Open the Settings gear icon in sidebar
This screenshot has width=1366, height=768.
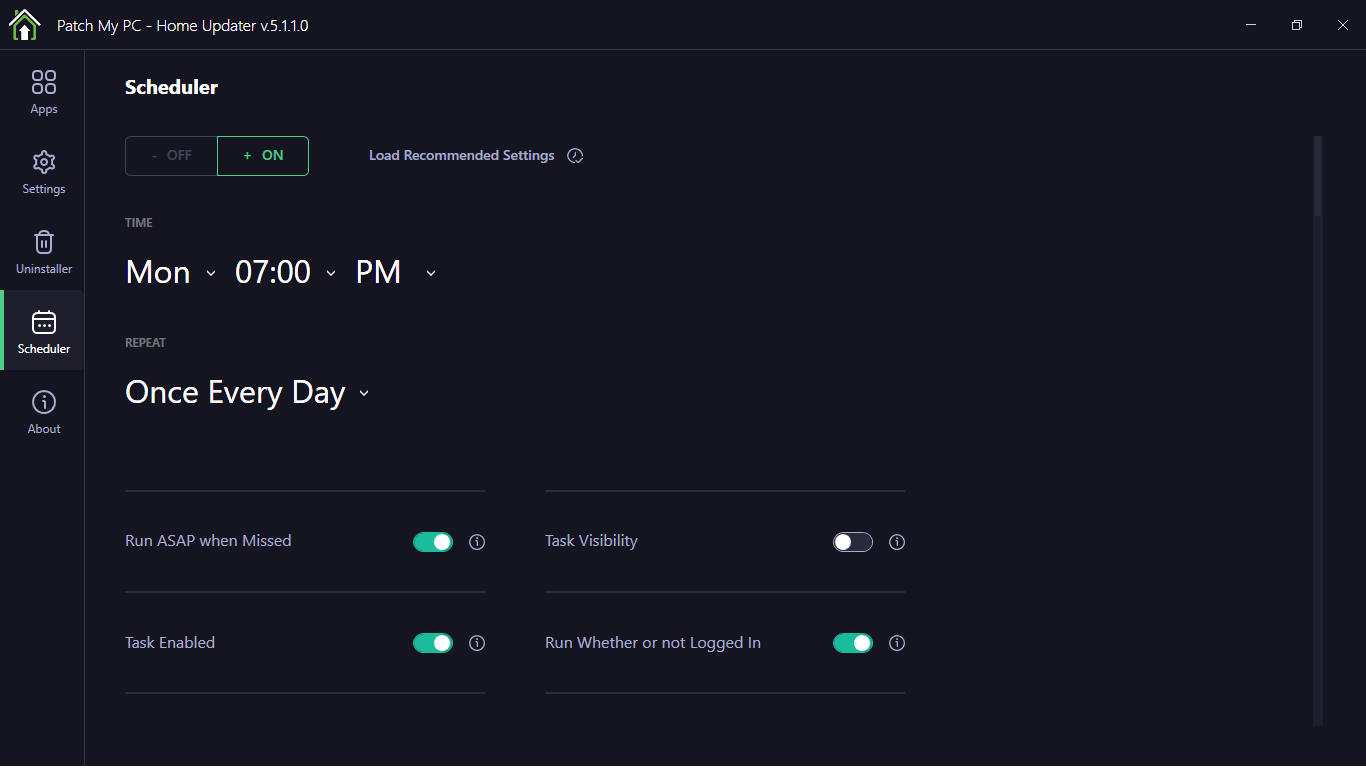(x=44, y=162)
